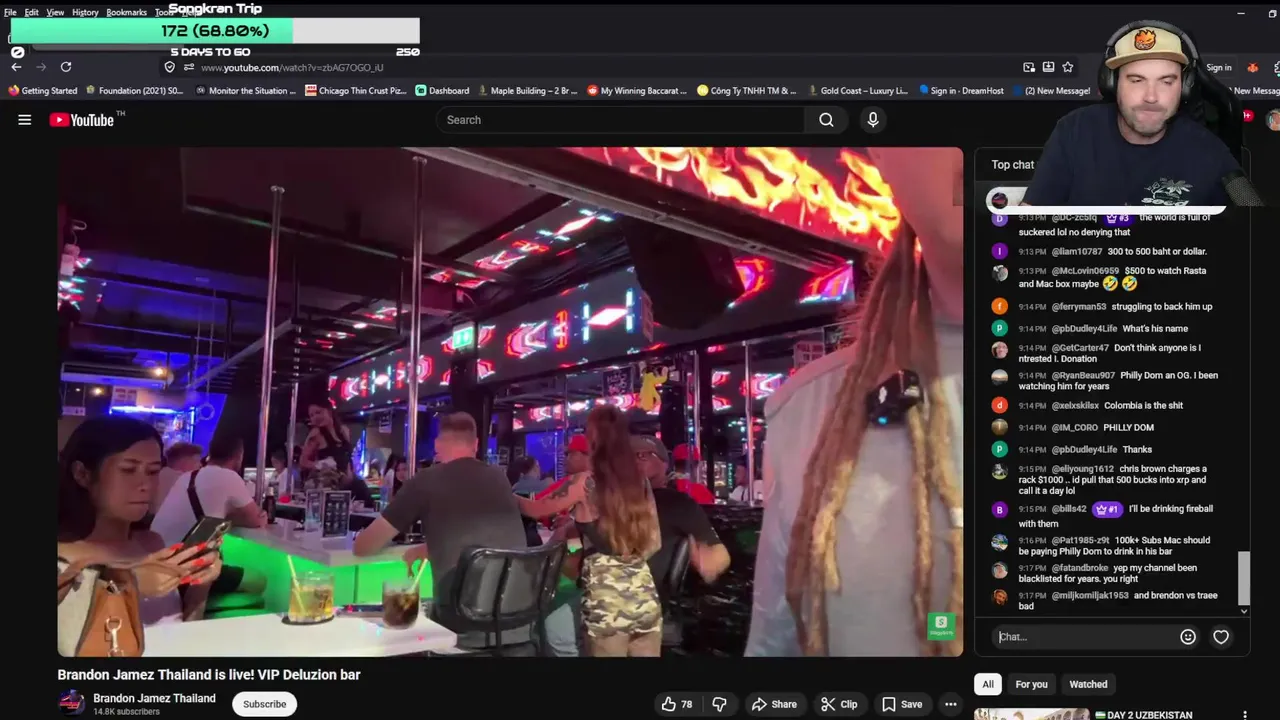Click chat user @bills42
The width and height of the screenshot is (1280, 720).
[x=1069, y=509]
